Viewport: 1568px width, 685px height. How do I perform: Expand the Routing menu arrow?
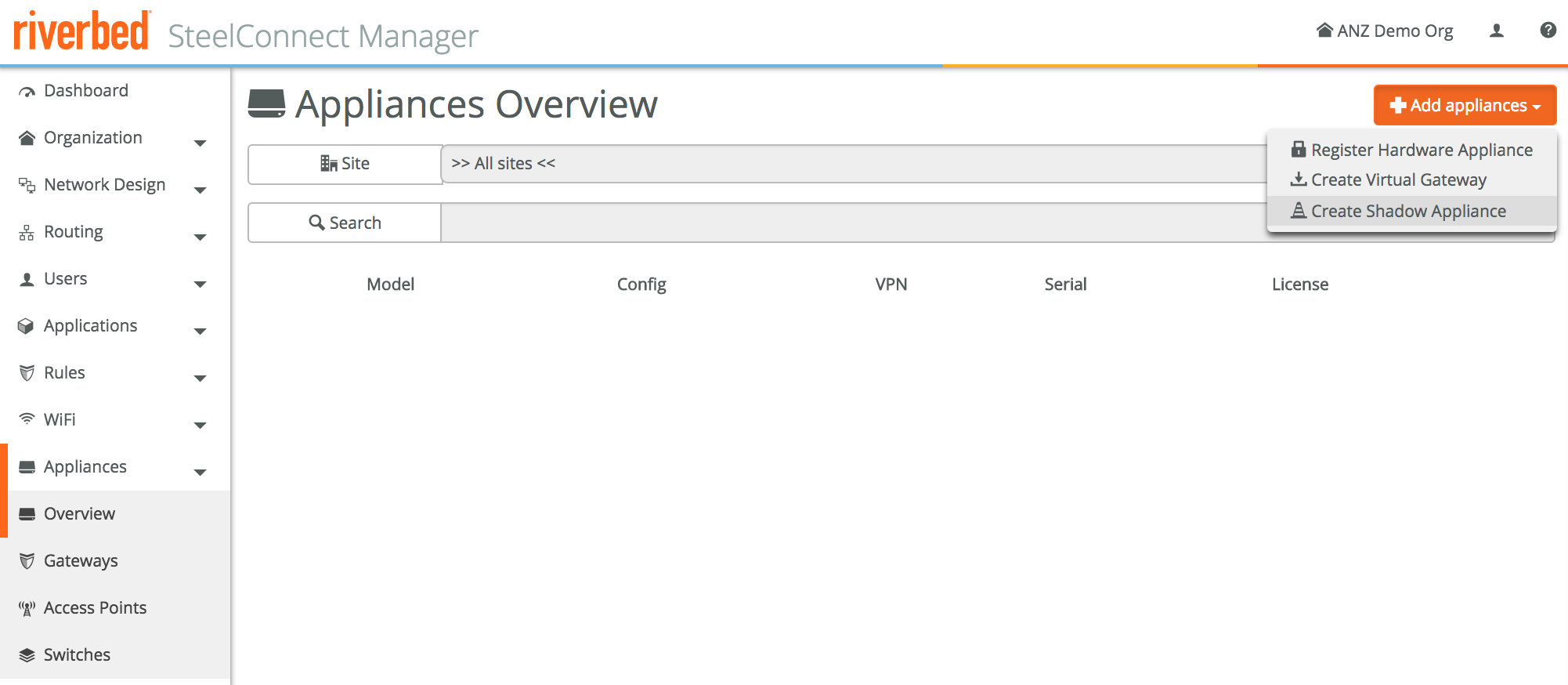point(201,237)
